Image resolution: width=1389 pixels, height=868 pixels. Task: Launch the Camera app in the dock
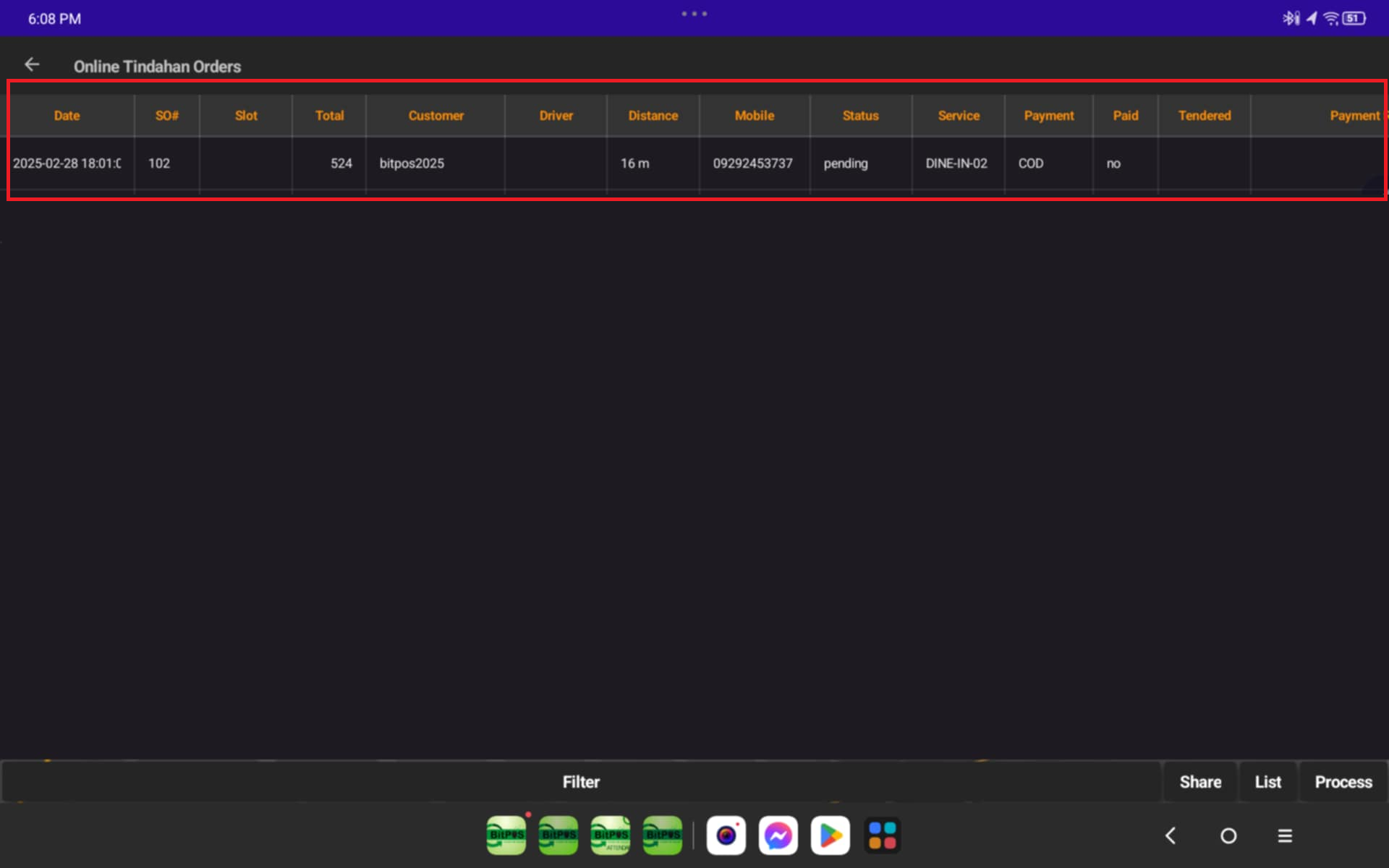coord(726,835)
